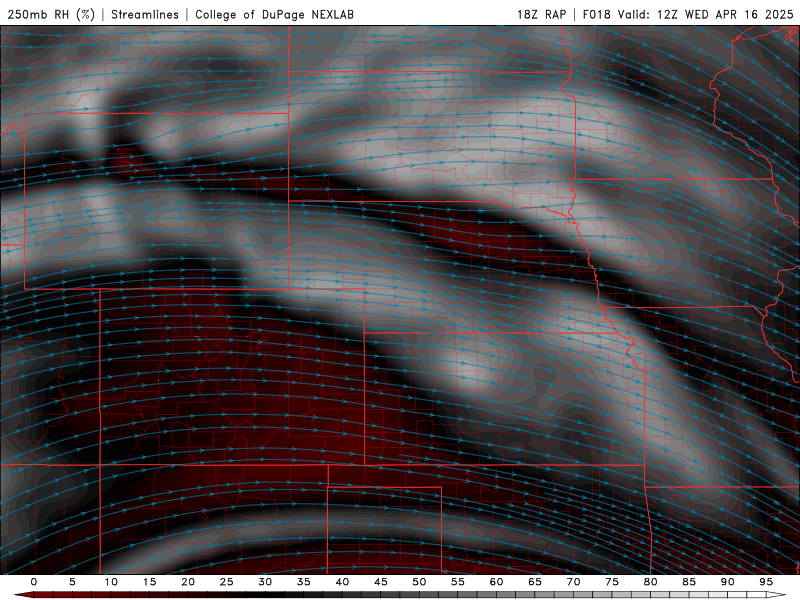Click the colorbar label '15'
Screen dimensions: 800x600
149,582
